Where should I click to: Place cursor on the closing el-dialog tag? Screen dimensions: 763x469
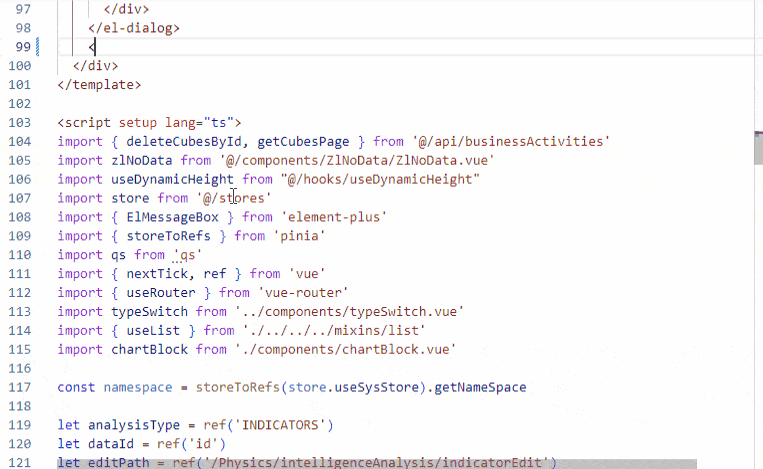[x=134, y=28]
